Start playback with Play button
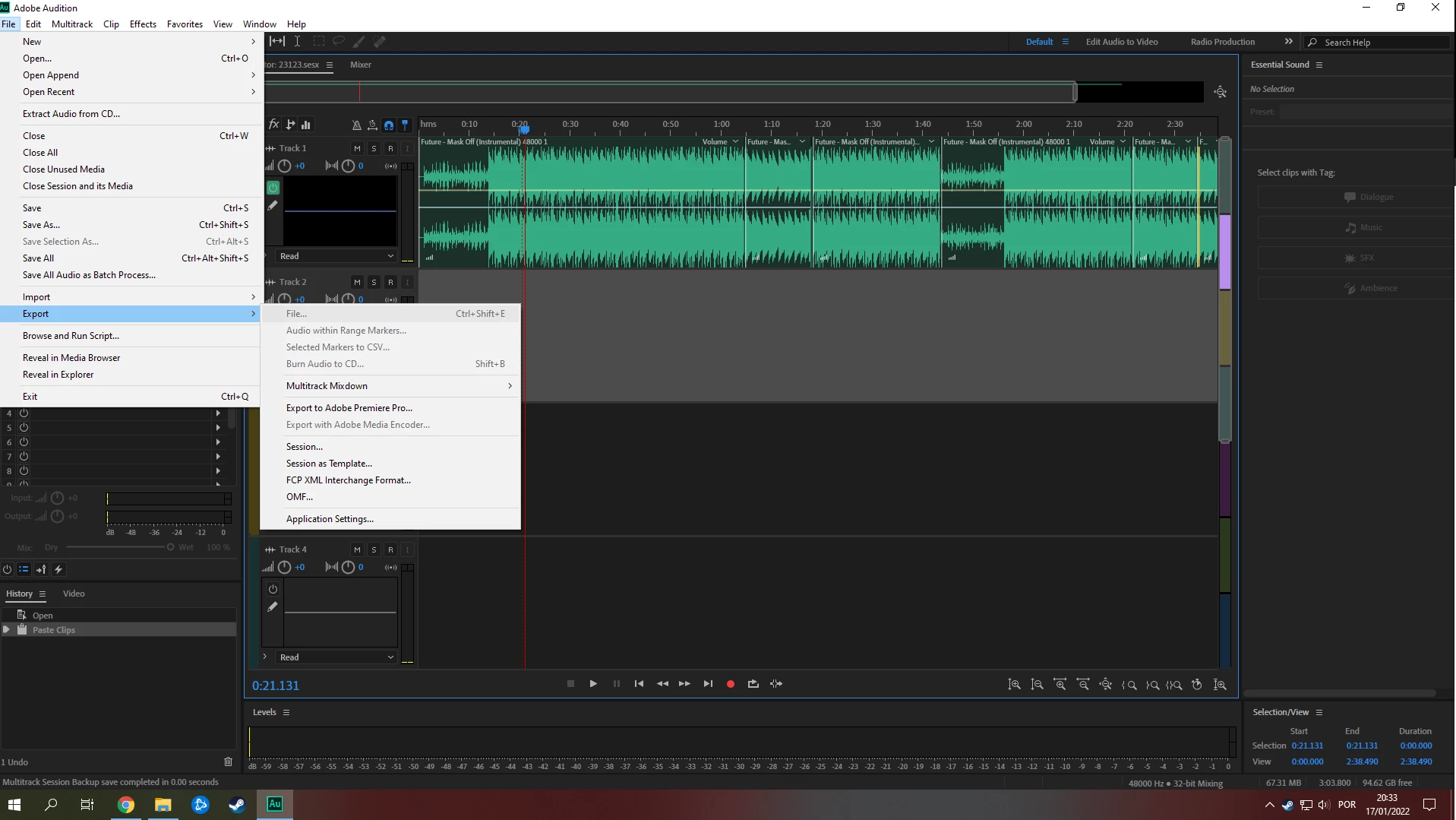 pos(593,684)
